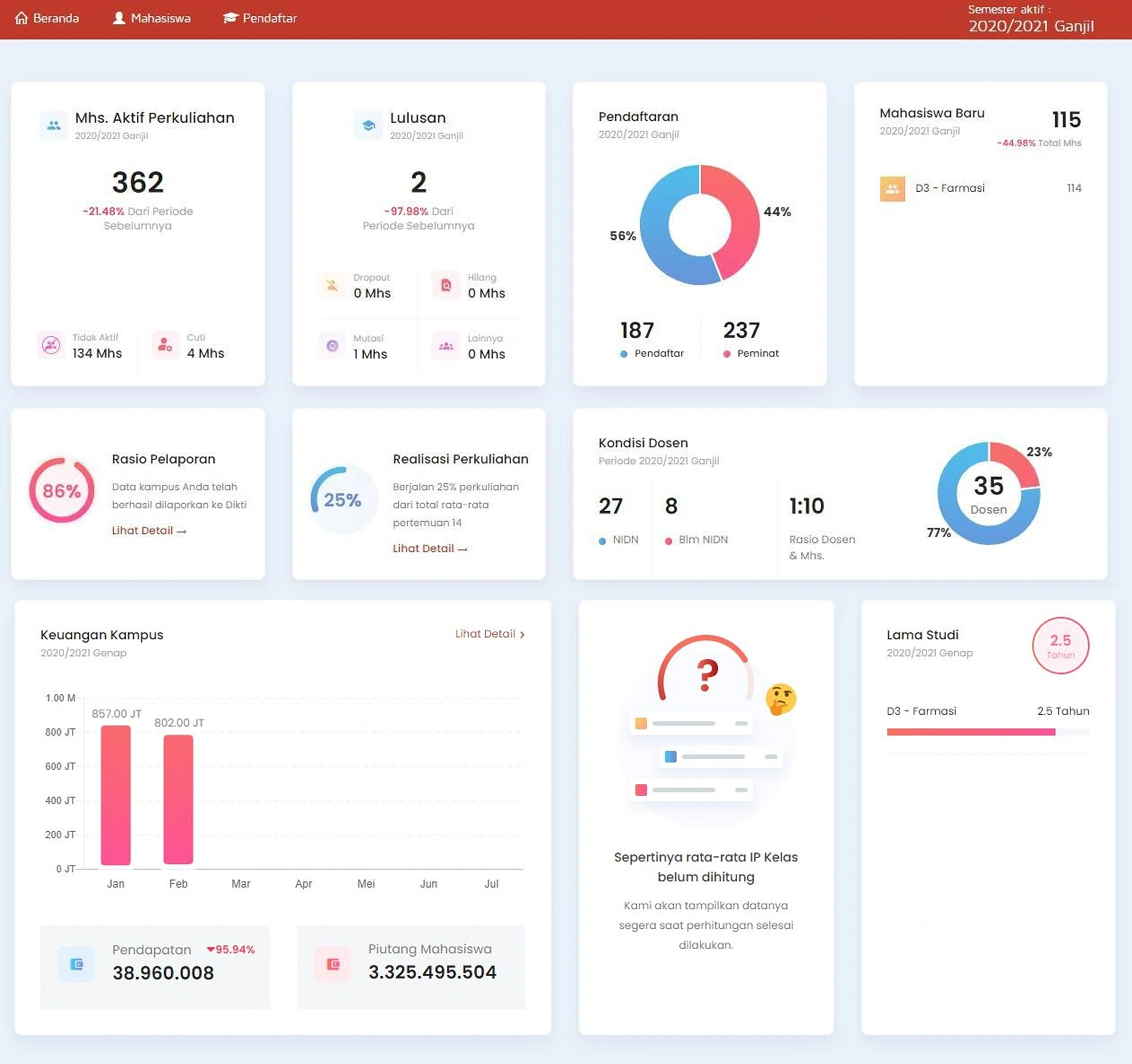The height and width of the screenshot is (1064, 1132).
Task: Click the February 802.00 JT bar
Action: coord(178,800)
